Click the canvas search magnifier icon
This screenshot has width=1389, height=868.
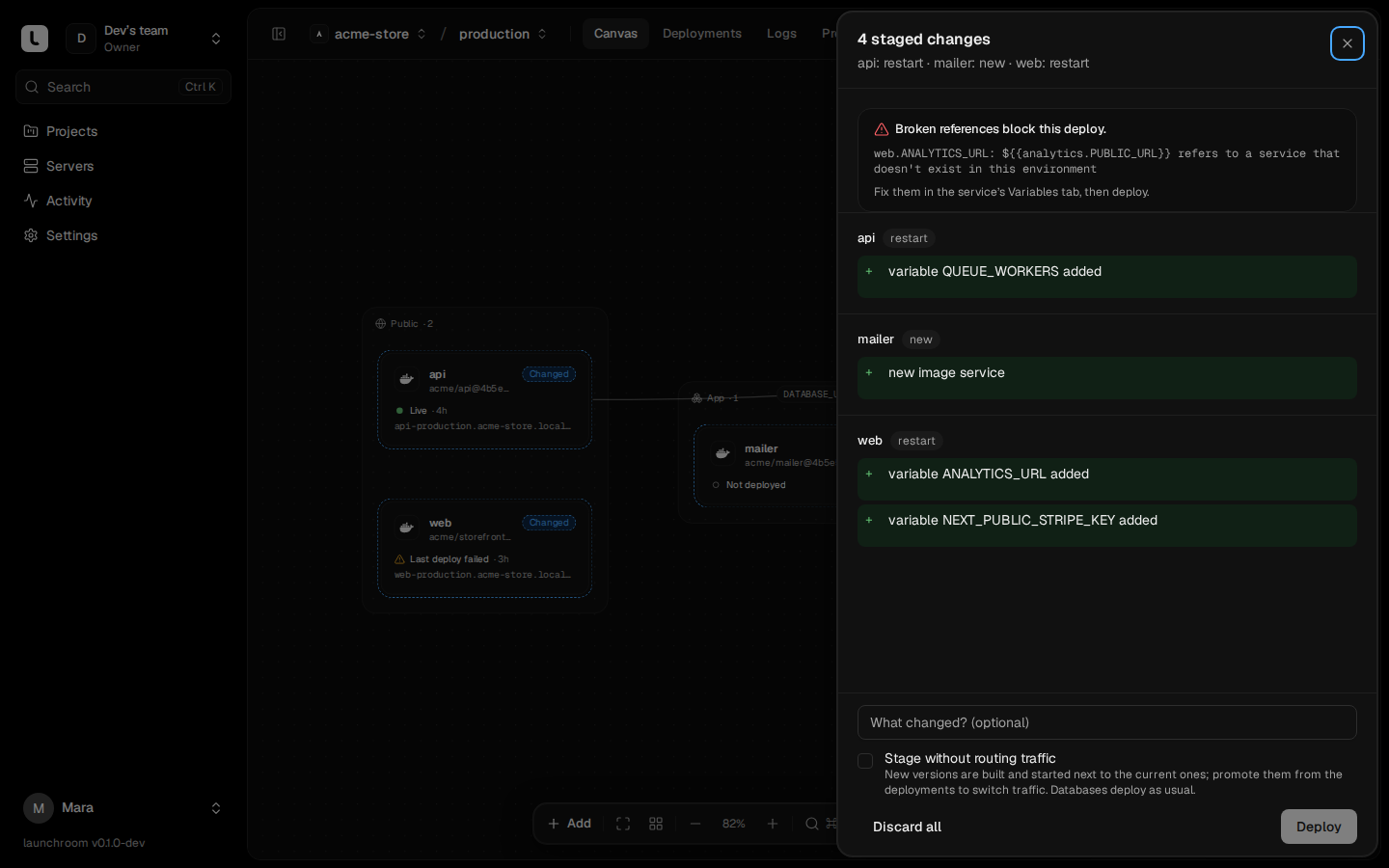812,824
